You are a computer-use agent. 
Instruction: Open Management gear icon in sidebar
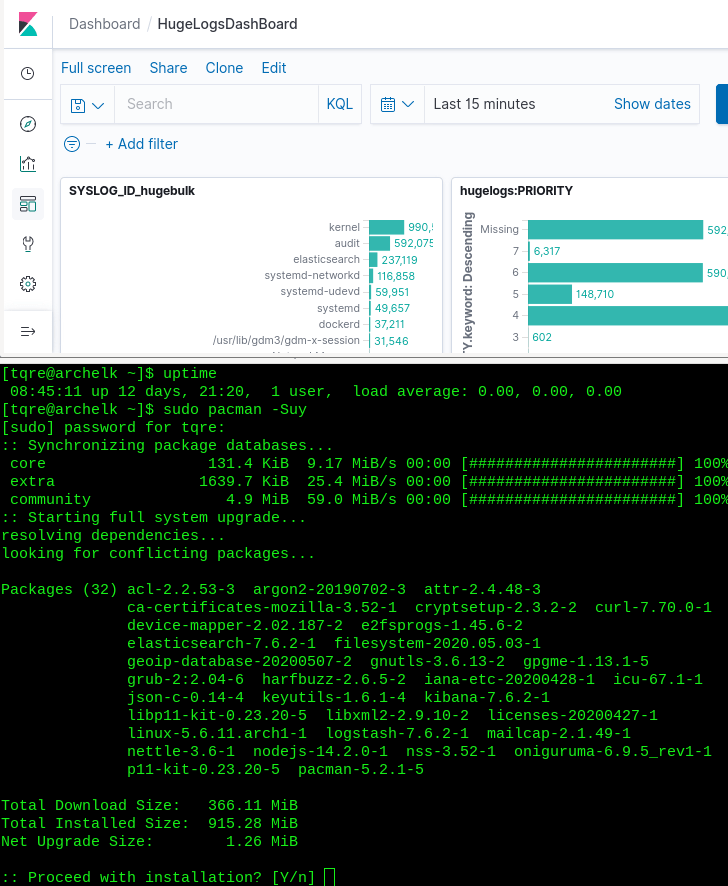(28, 284)
